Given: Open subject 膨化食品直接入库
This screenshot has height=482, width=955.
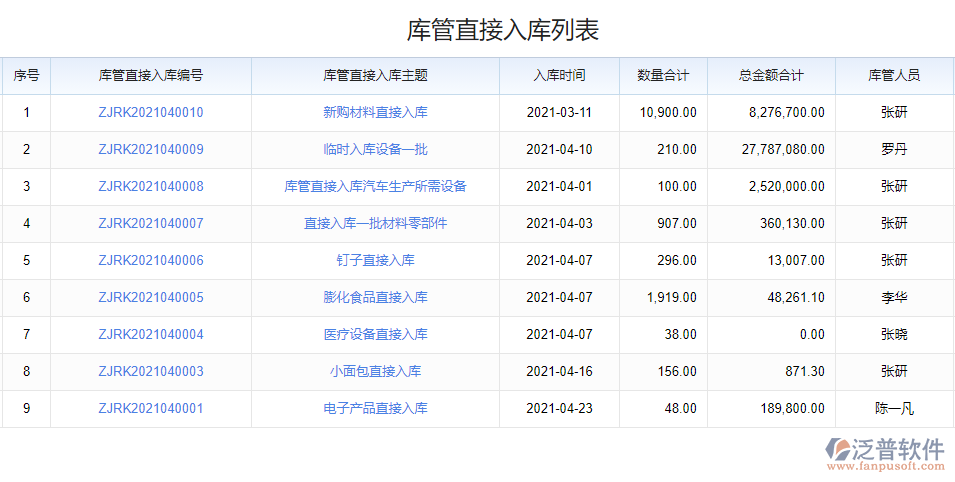Looking at the screenshot, I should [375, 297].
